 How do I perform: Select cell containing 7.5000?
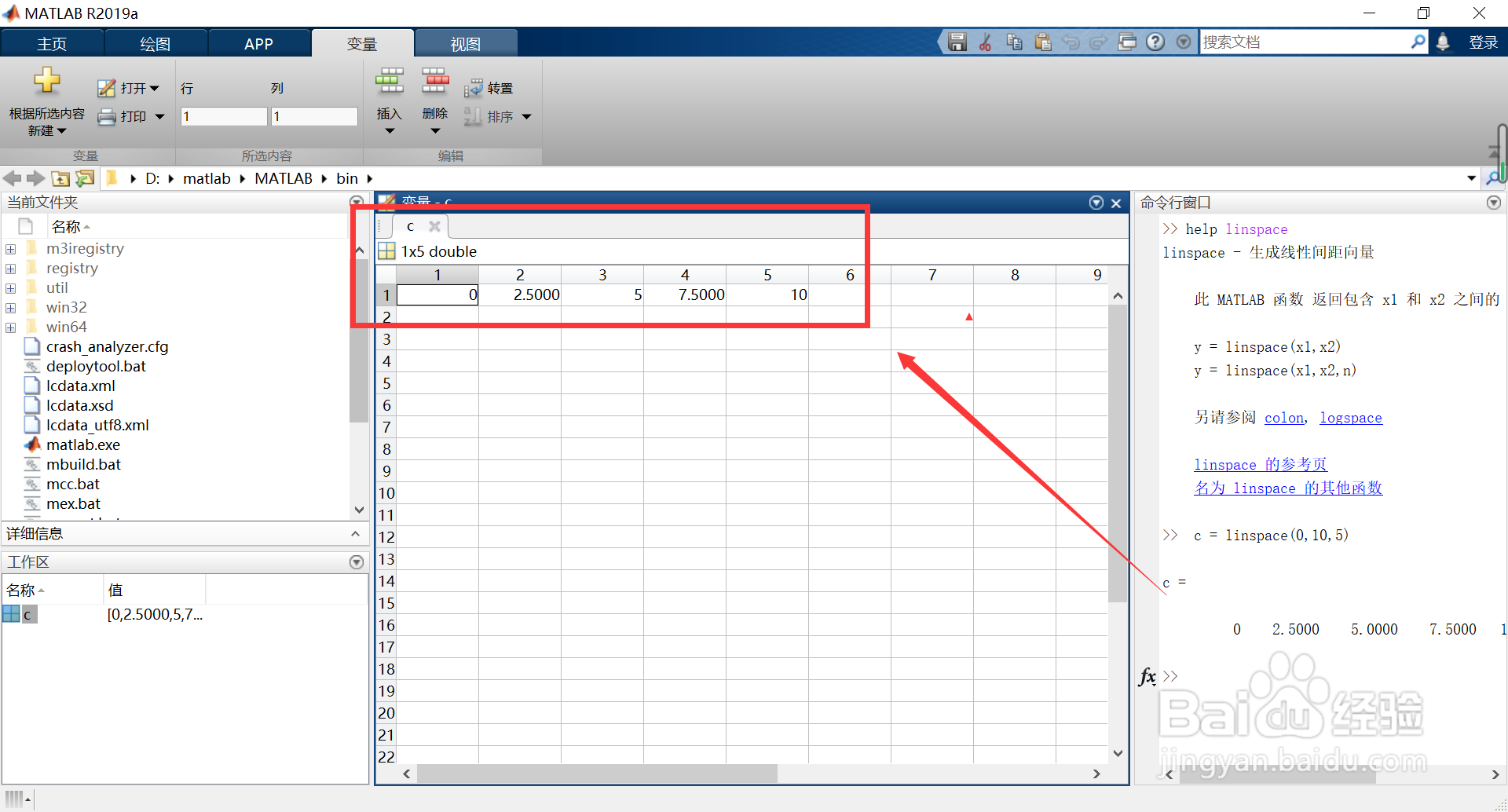(685, 295)
